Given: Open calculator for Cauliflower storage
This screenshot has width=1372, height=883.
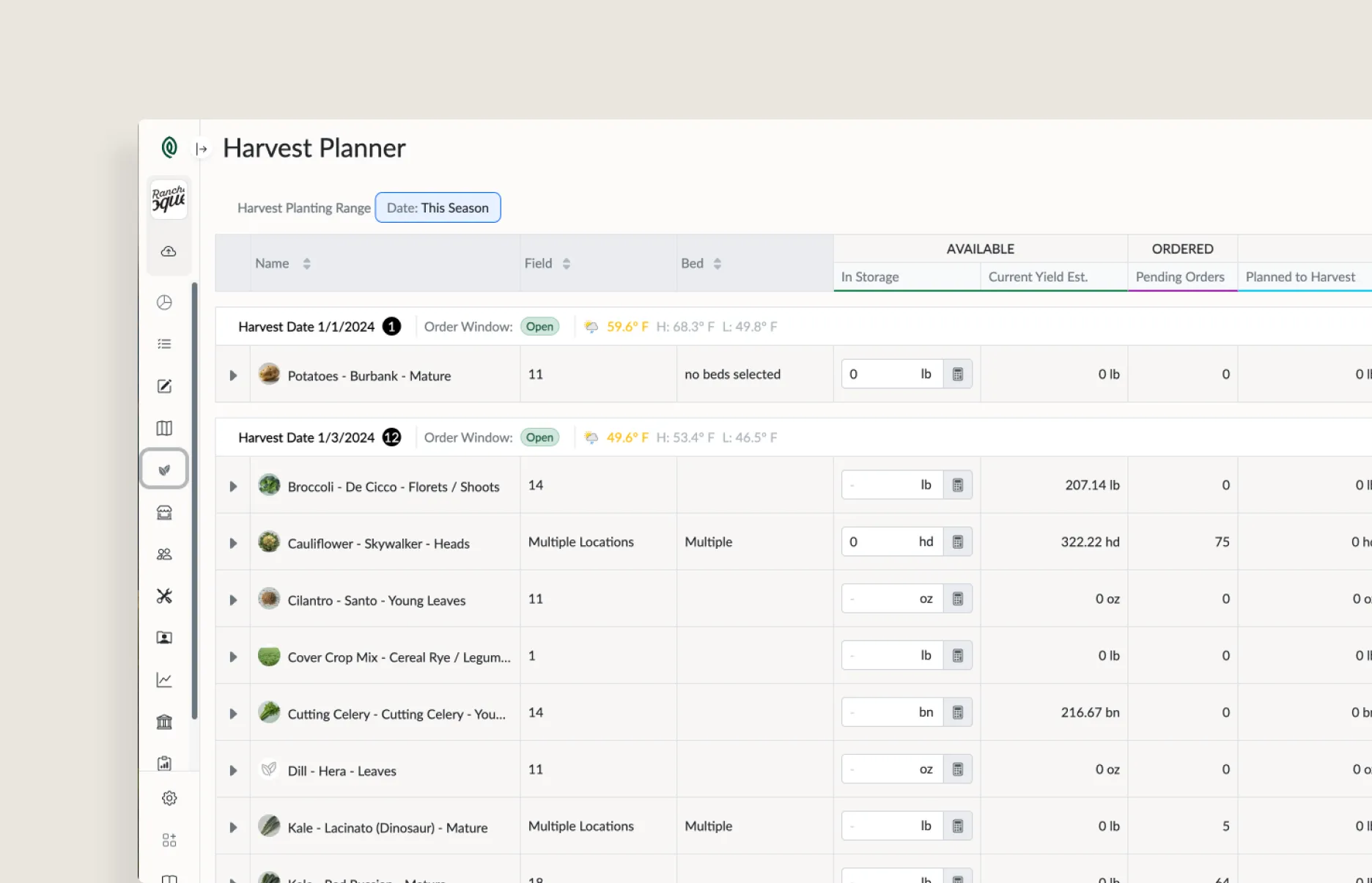Looking at the screenshot, I should (957, 542).
